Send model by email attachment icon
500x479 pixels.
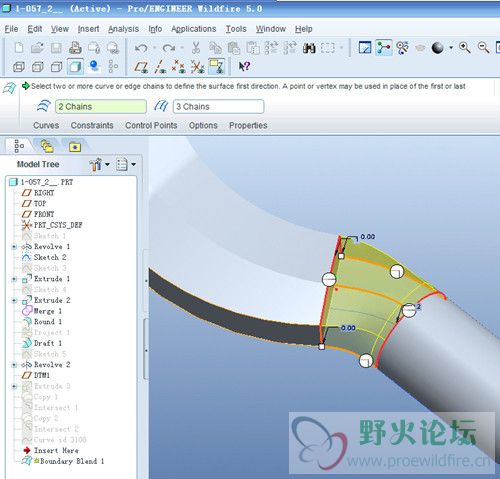click(x=94, y=48)
